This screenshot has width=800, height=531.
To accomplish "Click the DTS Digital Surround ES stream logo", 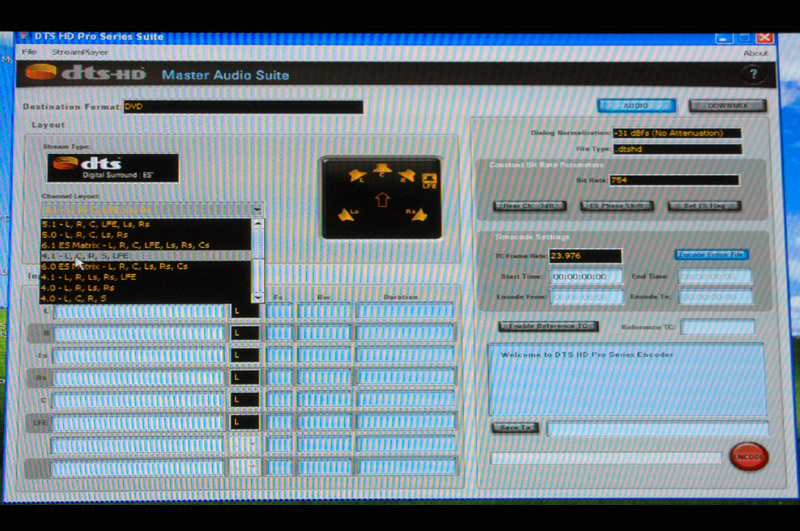I will (x=113, y=168).
